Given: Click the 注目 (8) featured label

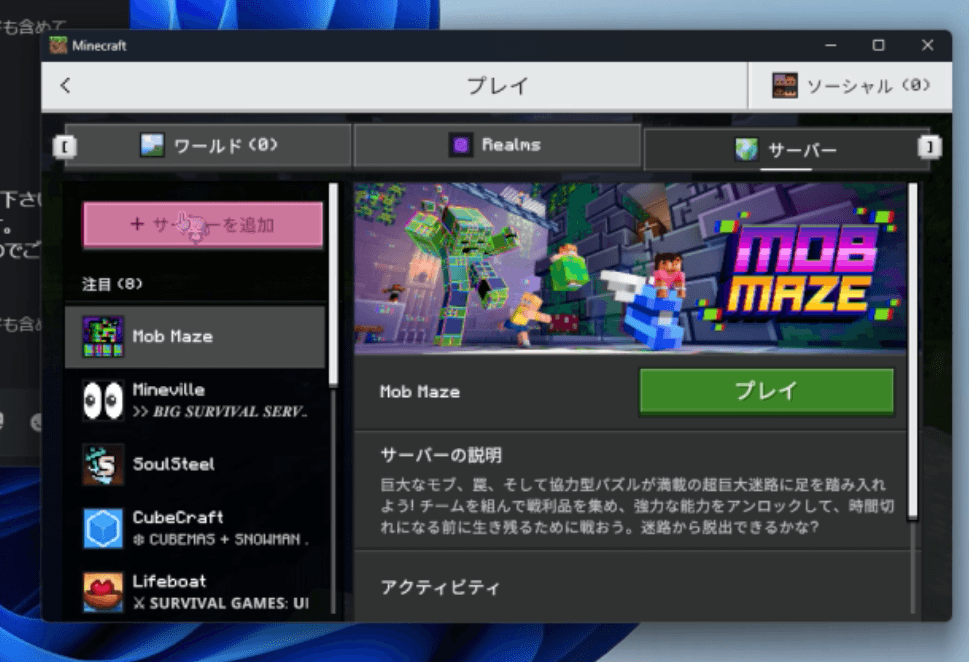Looking at the screenshot, I should pyautogui.click(x=112, y=284).
